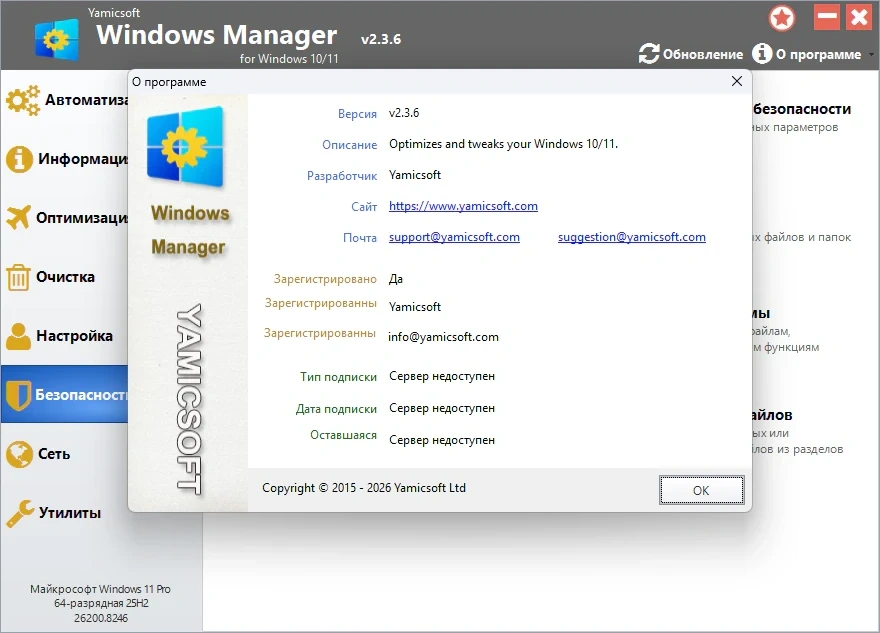Click the Версия field label
This screenshot has height=633, width=880.
[357, 113]
